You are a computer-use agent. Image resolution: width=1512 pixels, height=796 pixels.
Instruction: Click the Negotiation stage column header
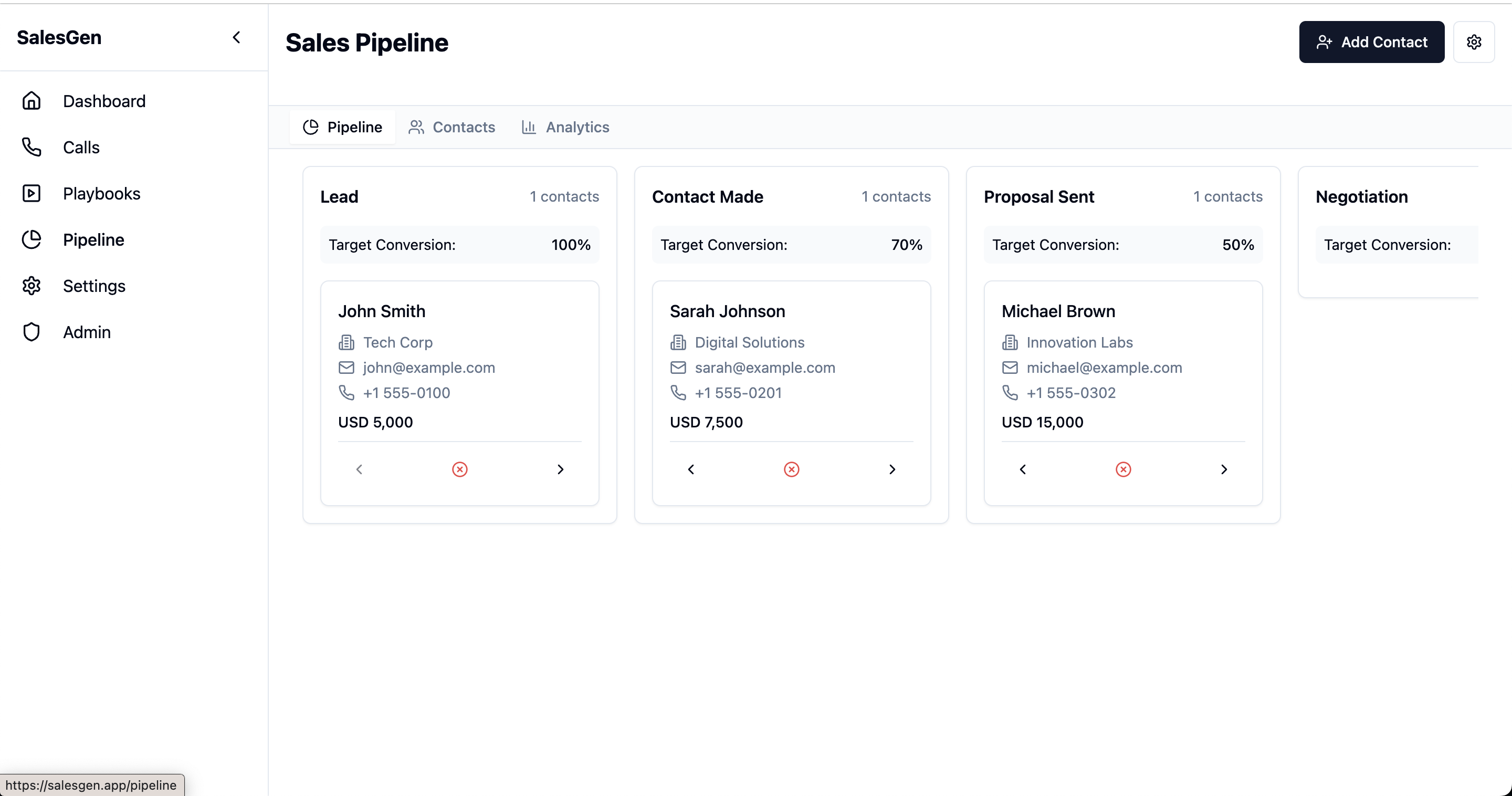[x=1361, y=197]
